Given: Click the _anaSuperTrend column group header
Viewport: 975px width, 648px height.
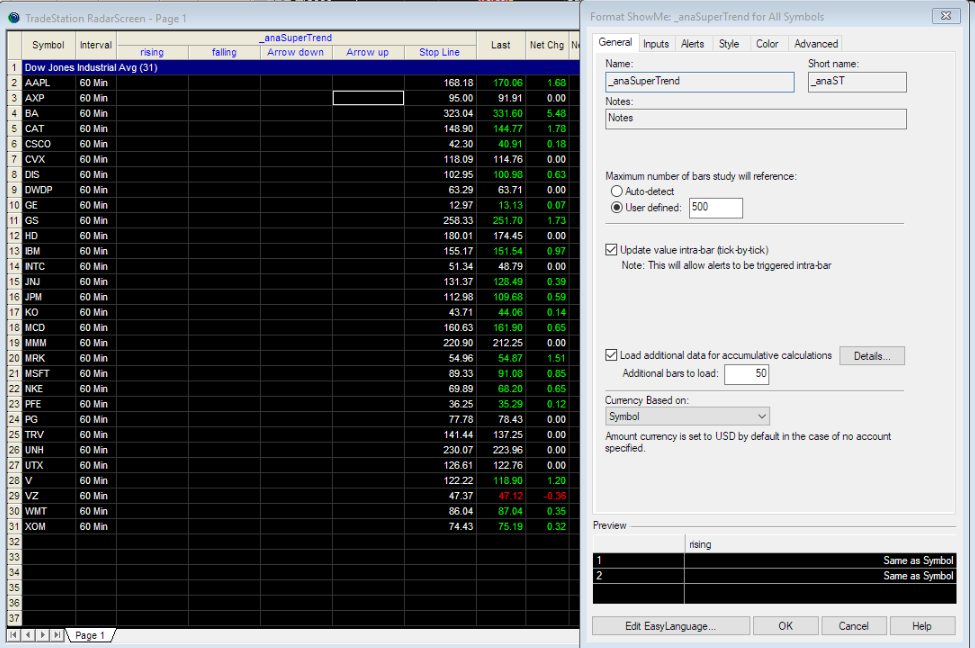Looking at the screenshot, I should point(296,38).
